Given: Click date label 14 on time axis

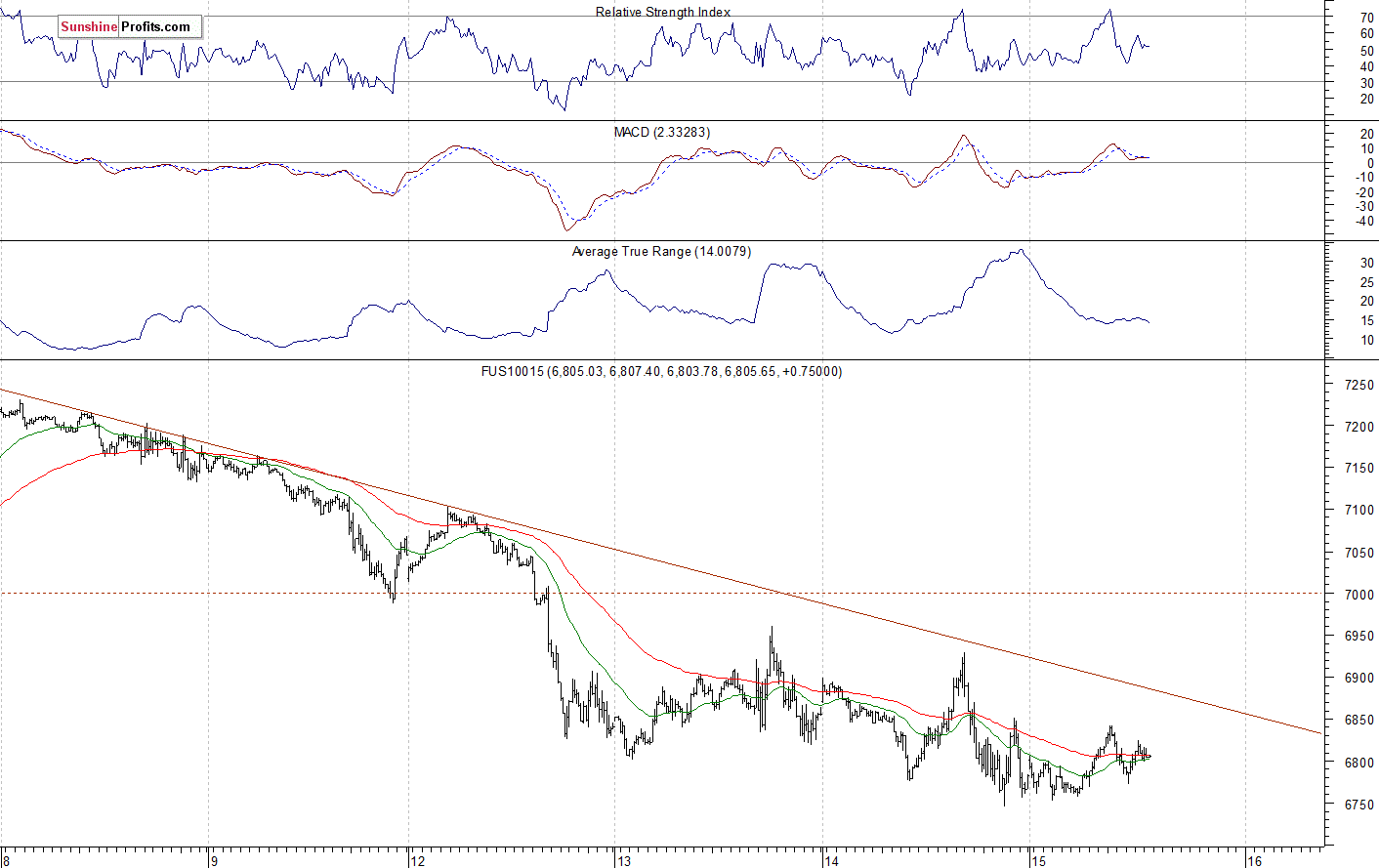Looking at the screenshot, I should point(831,860).
